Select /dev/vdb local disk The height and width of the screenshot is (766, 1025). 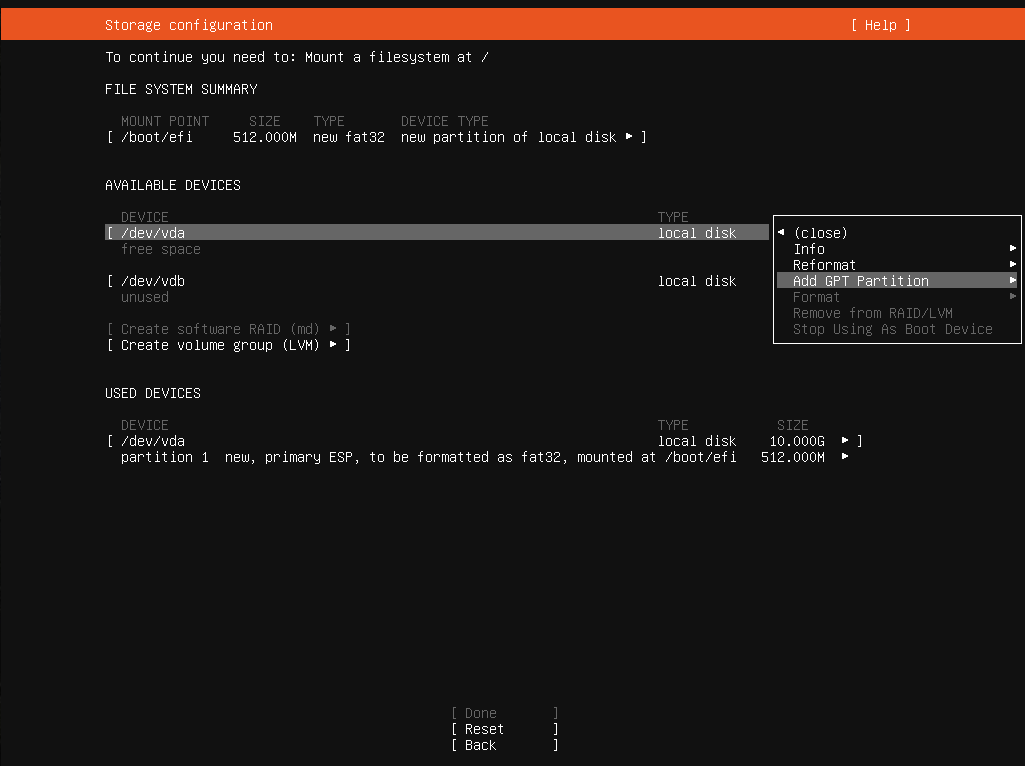pos(152,281)
